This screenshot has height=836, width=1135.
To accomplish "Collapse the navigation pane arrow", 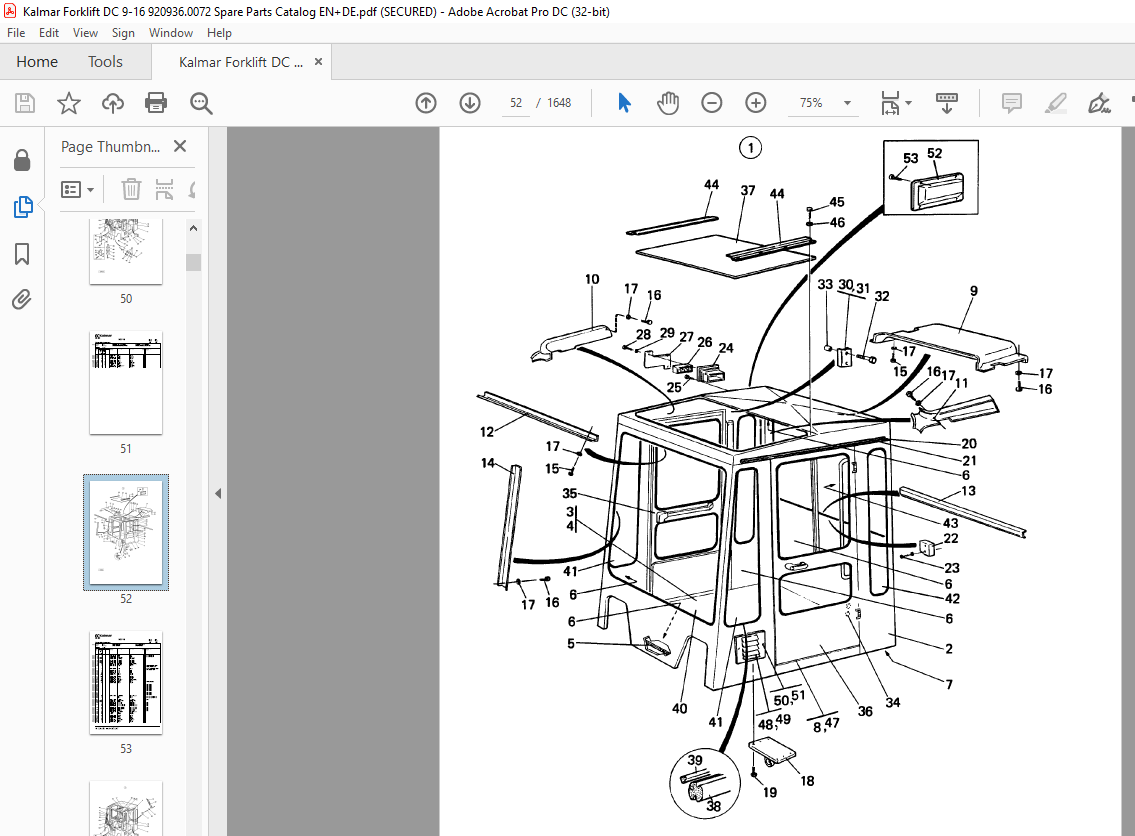I will click(218, 494).
